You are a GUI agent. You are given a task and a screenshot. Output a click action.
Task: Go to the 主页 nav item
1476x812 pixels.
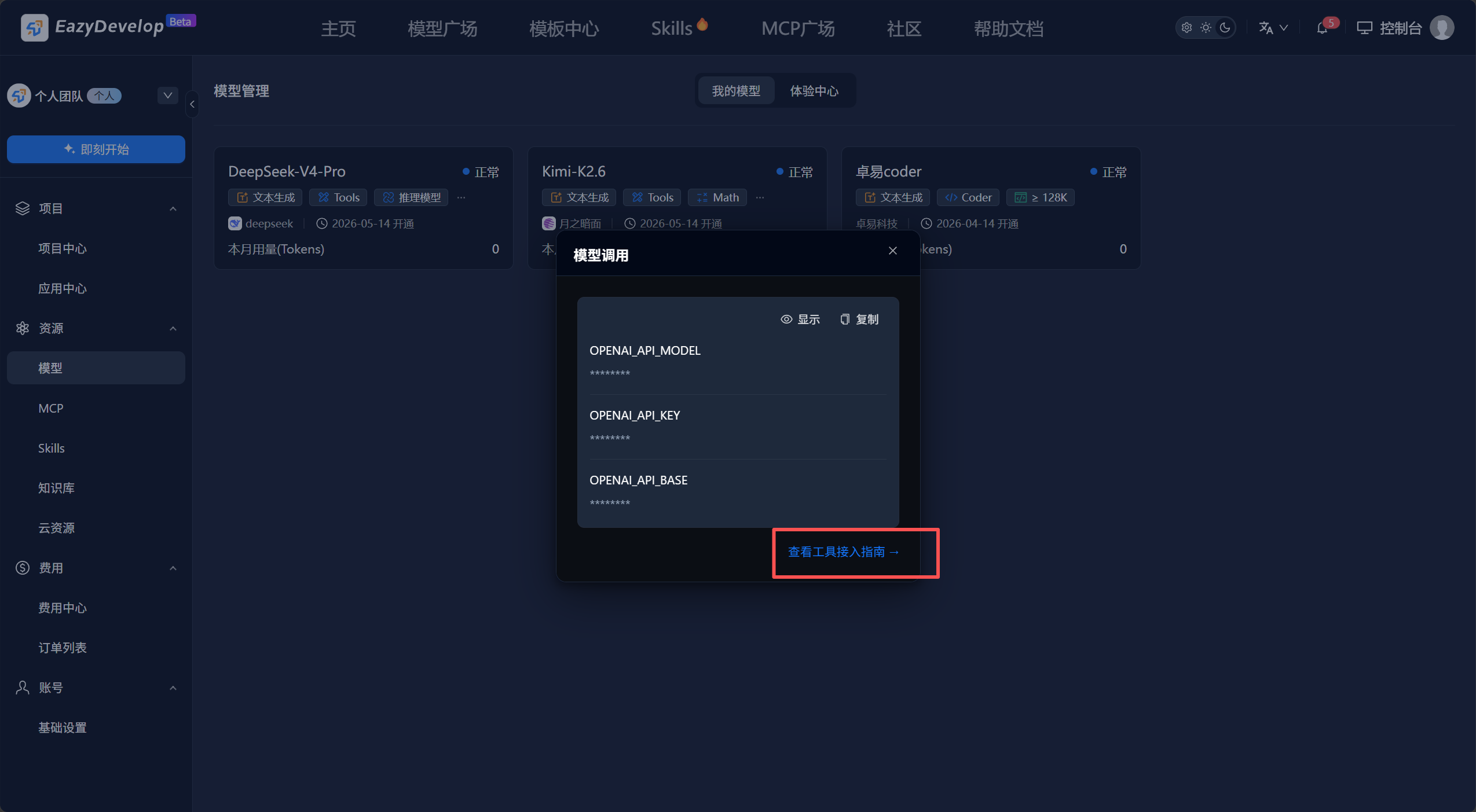click(x=338, y=28)
